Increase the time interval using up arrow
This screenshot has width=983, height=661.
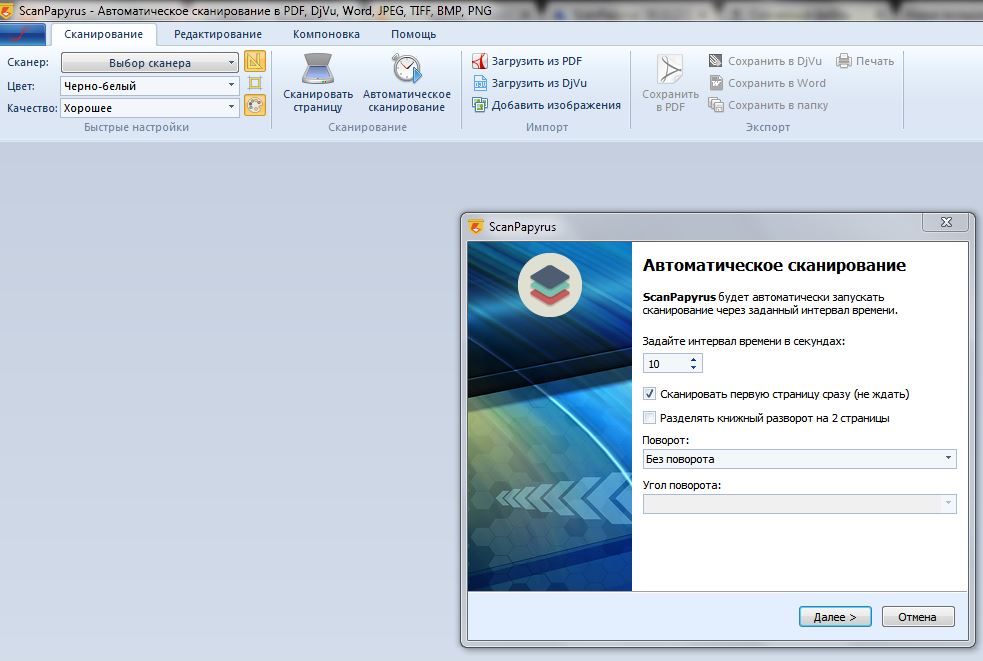[693, 360]
